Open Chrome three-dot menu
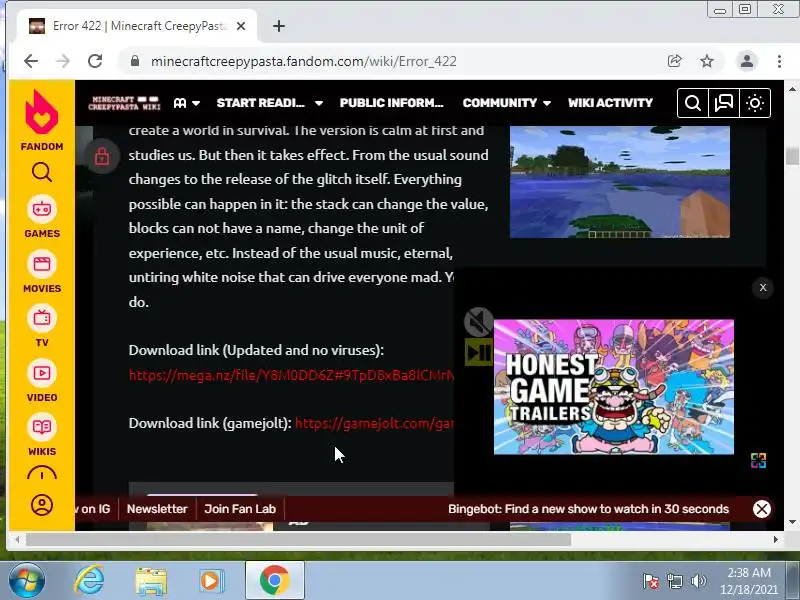This screenshot has height=600, width=800. pyautogui.click(x=779, y=61)
